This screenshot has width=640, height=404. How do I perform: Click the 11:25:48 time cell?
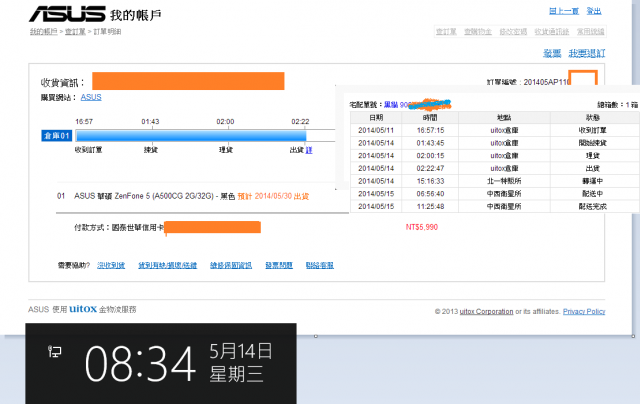[430, 206]
